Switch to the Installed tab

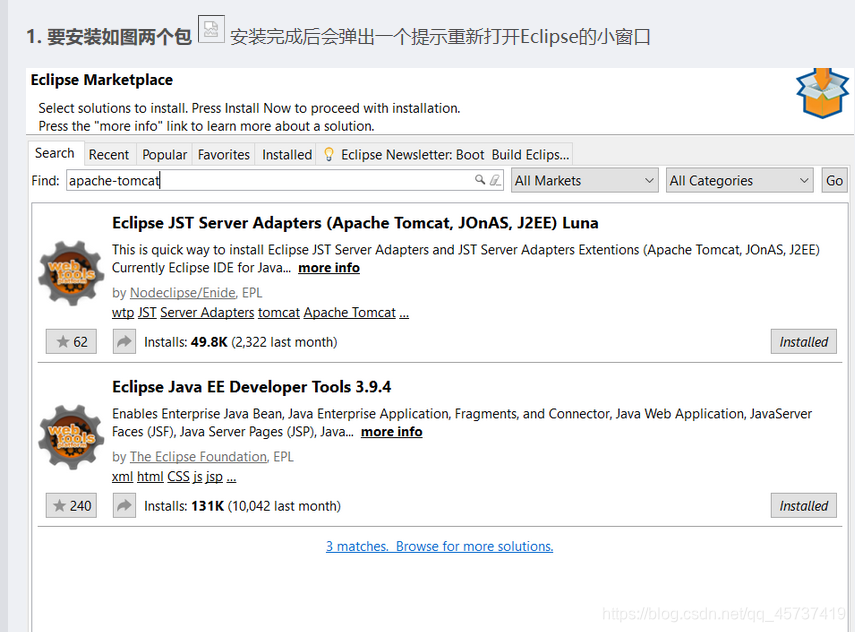(287, 155)
